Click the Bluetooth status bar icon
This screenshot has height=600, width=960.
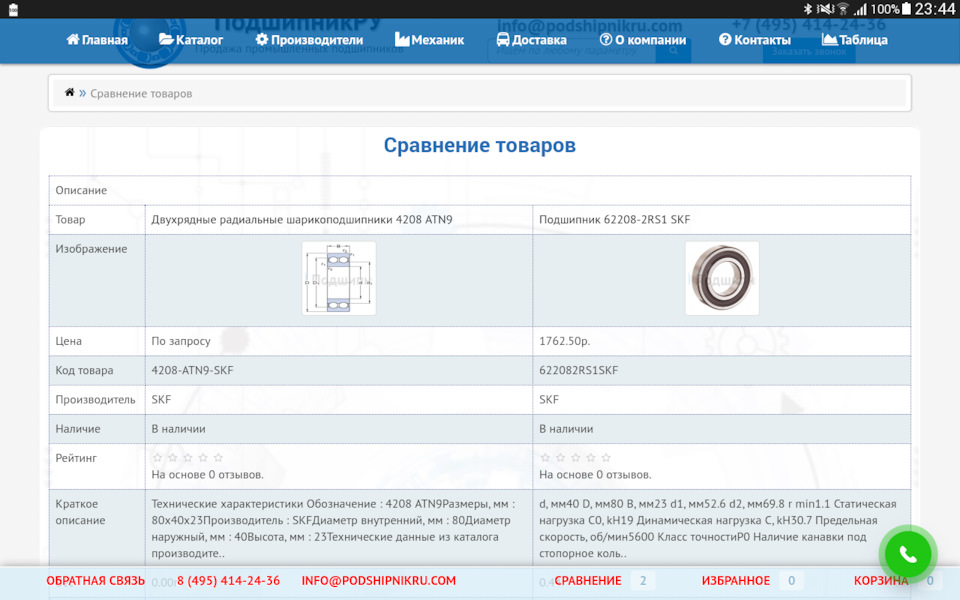[808, 9]
